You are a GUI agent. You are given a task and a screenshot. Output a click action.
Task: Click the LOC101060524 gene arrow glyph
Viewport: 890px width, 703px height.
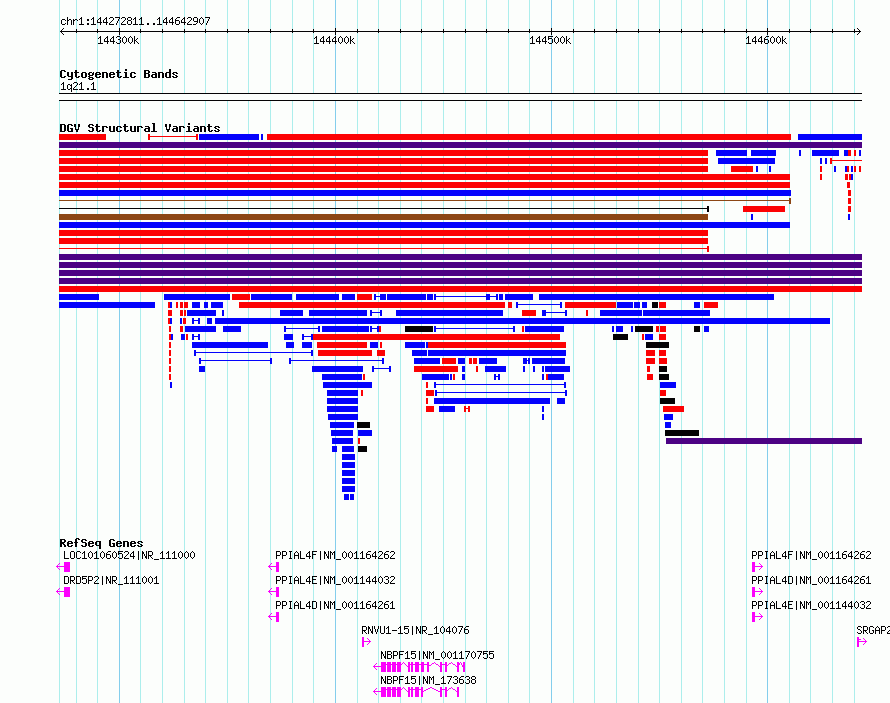[x=64, y=567]
